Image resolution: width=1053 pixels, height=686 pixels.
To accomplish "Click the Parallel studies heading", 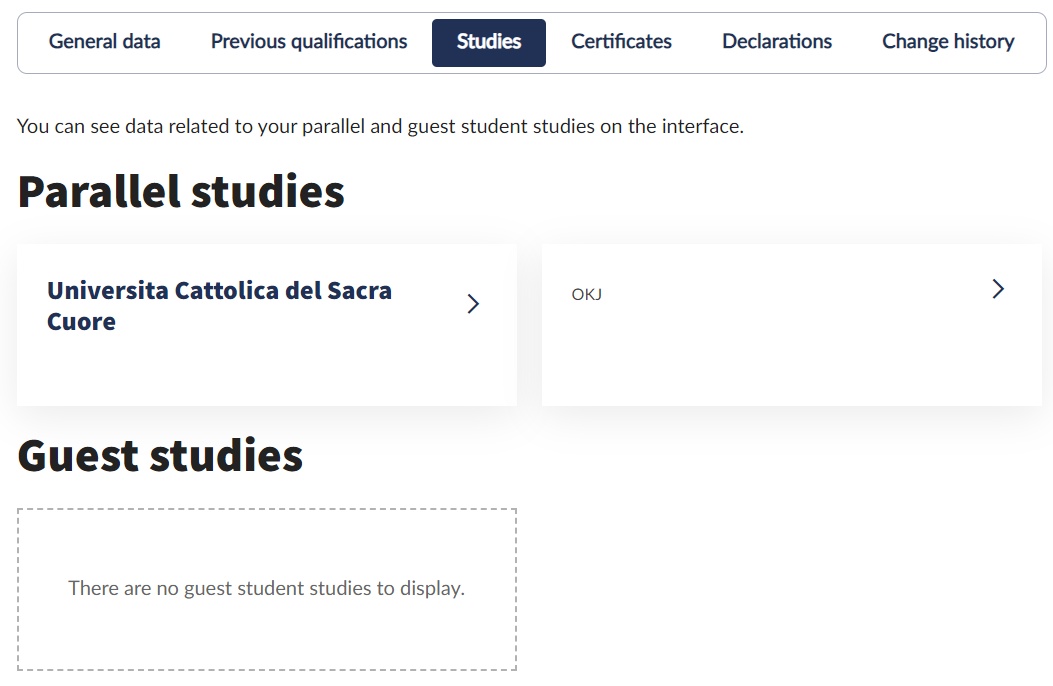I will tap(181, 191).
